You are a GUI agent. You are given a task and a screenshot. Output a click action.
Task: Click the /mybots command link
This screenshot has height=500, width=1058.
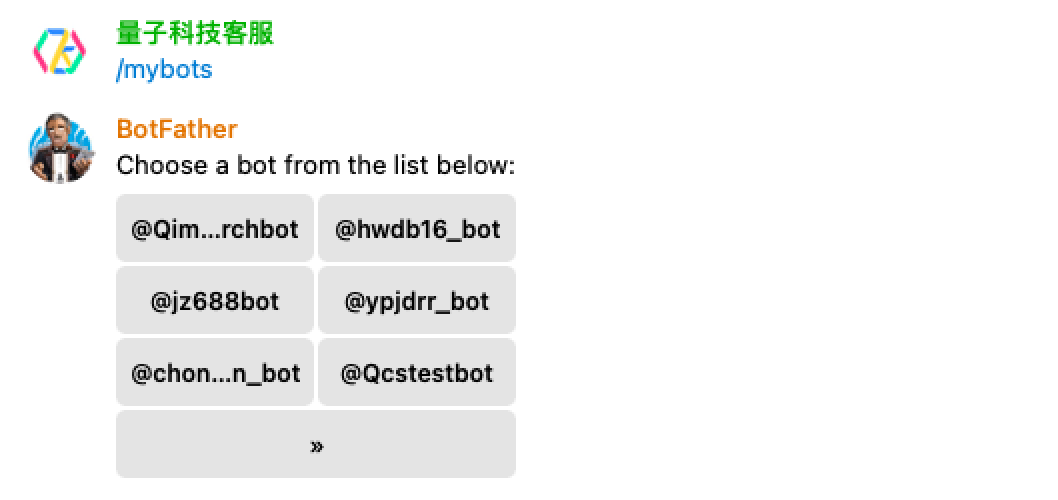[x=164, y=70]
